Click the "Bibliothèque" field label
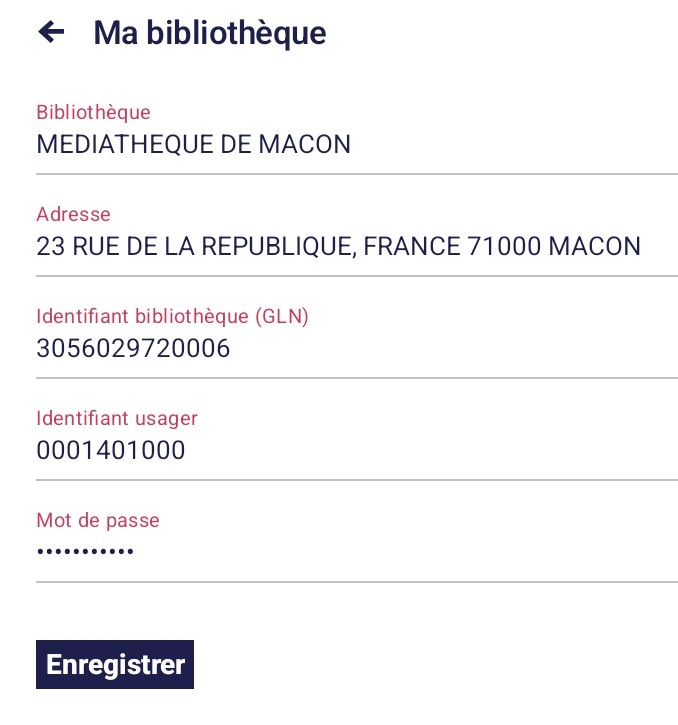 pyautogui.click(x=93, y=112)
